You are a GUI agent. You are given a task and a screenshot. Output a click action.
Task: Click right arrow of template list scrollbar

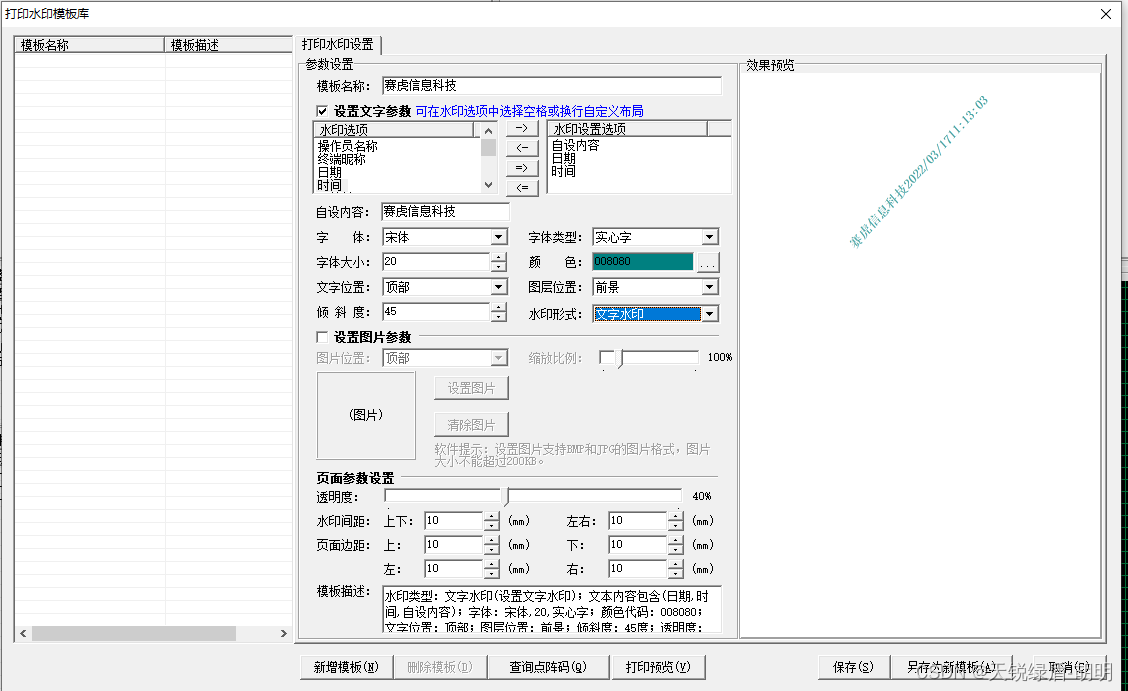(x=283, y=633)
